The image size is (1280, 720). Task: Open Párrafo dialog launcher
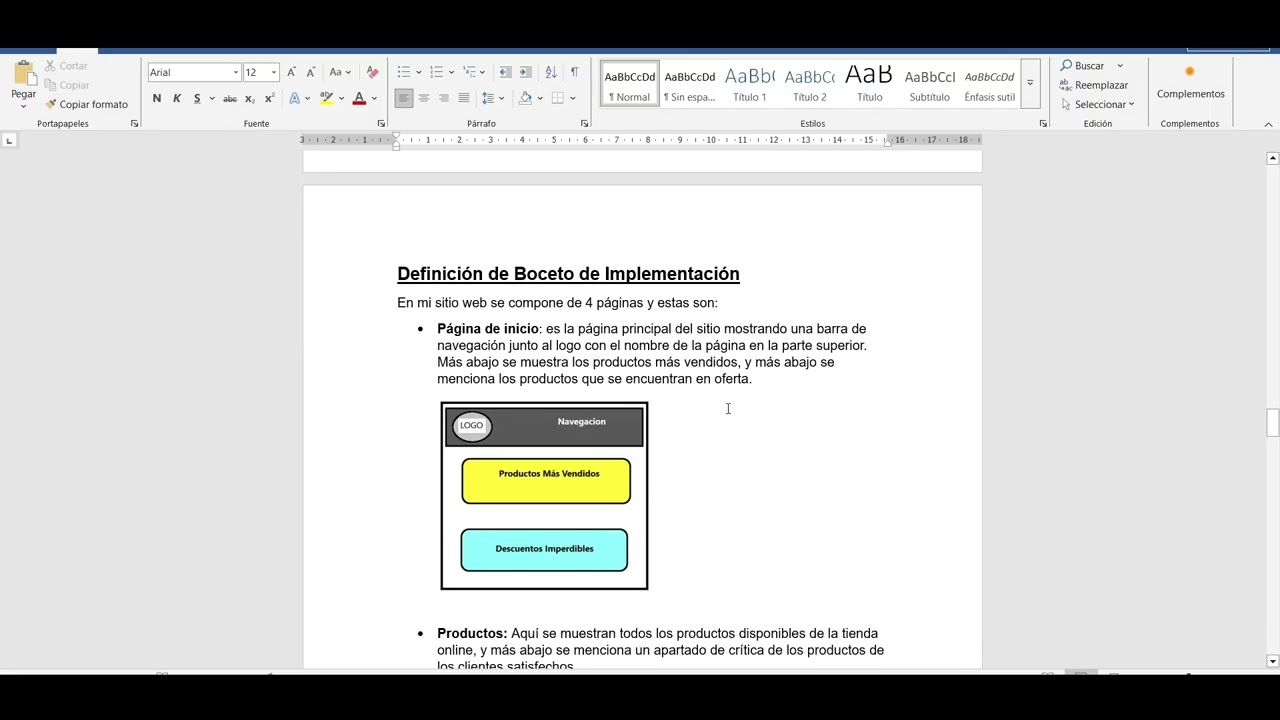[x=585, y=124]
